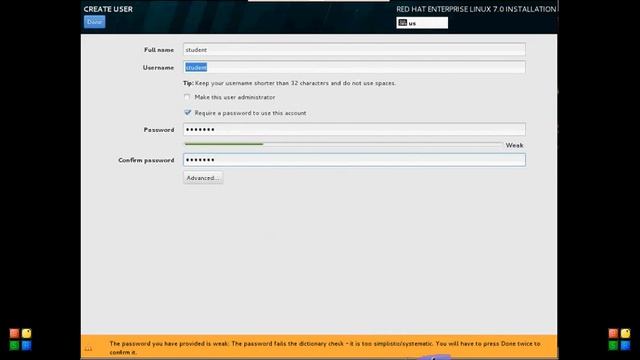Enable Make this user administrator checkbox
This screenshot has height=360, width=640.
click(187, 97)
